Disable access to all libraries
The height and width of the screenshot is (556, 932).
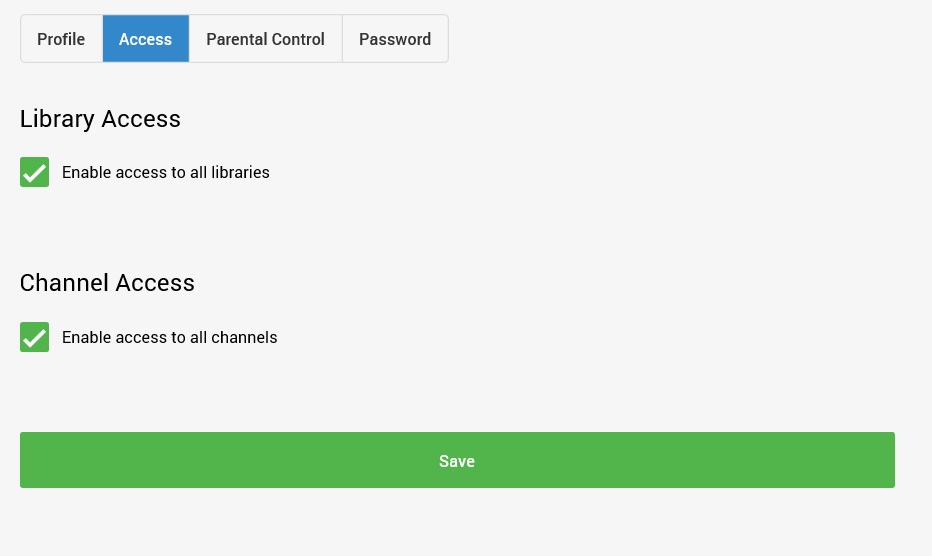tap(35, 172)
